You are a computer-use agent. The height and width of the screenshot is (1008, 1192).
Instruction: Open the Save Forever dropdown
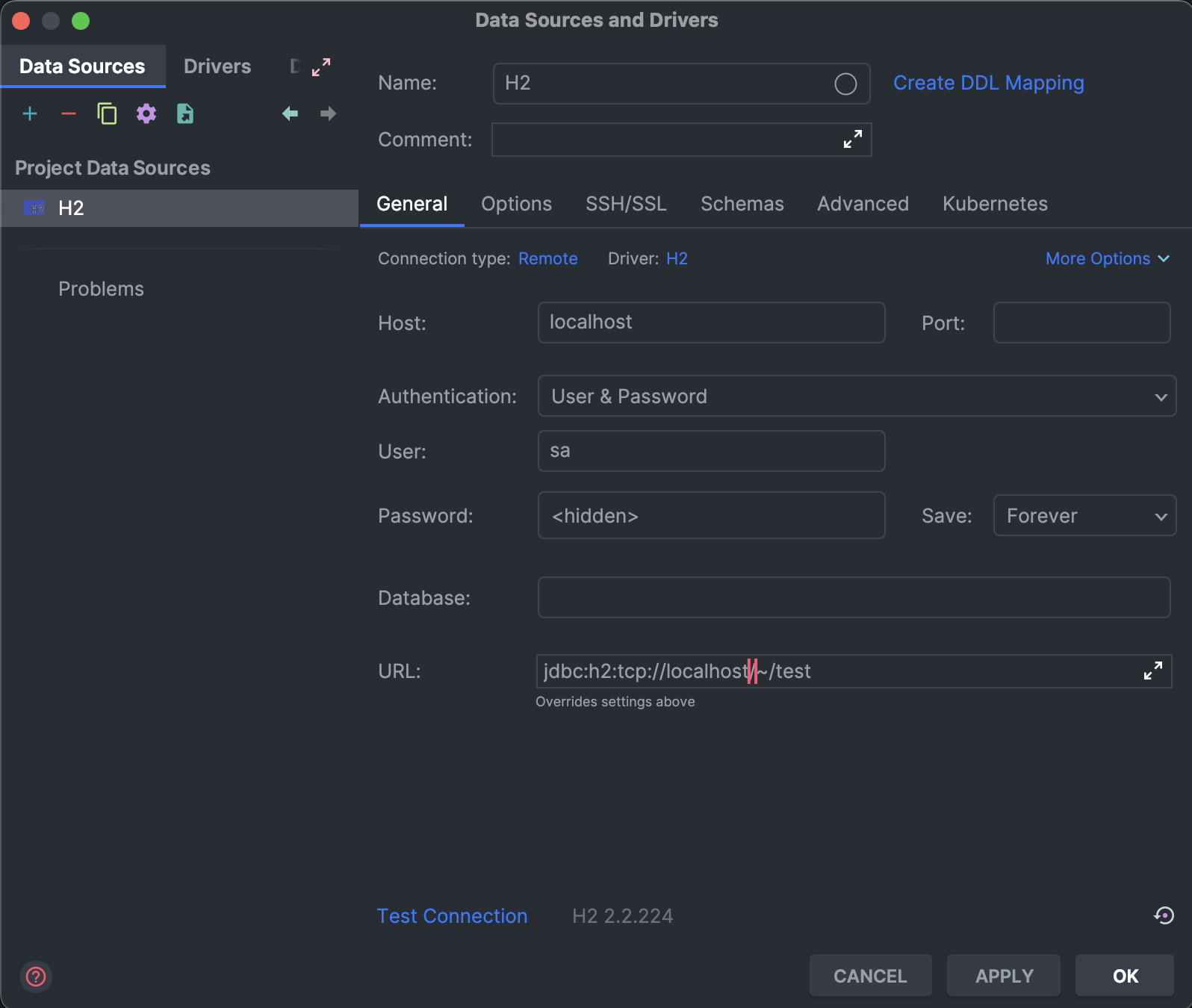[1084, 515]
